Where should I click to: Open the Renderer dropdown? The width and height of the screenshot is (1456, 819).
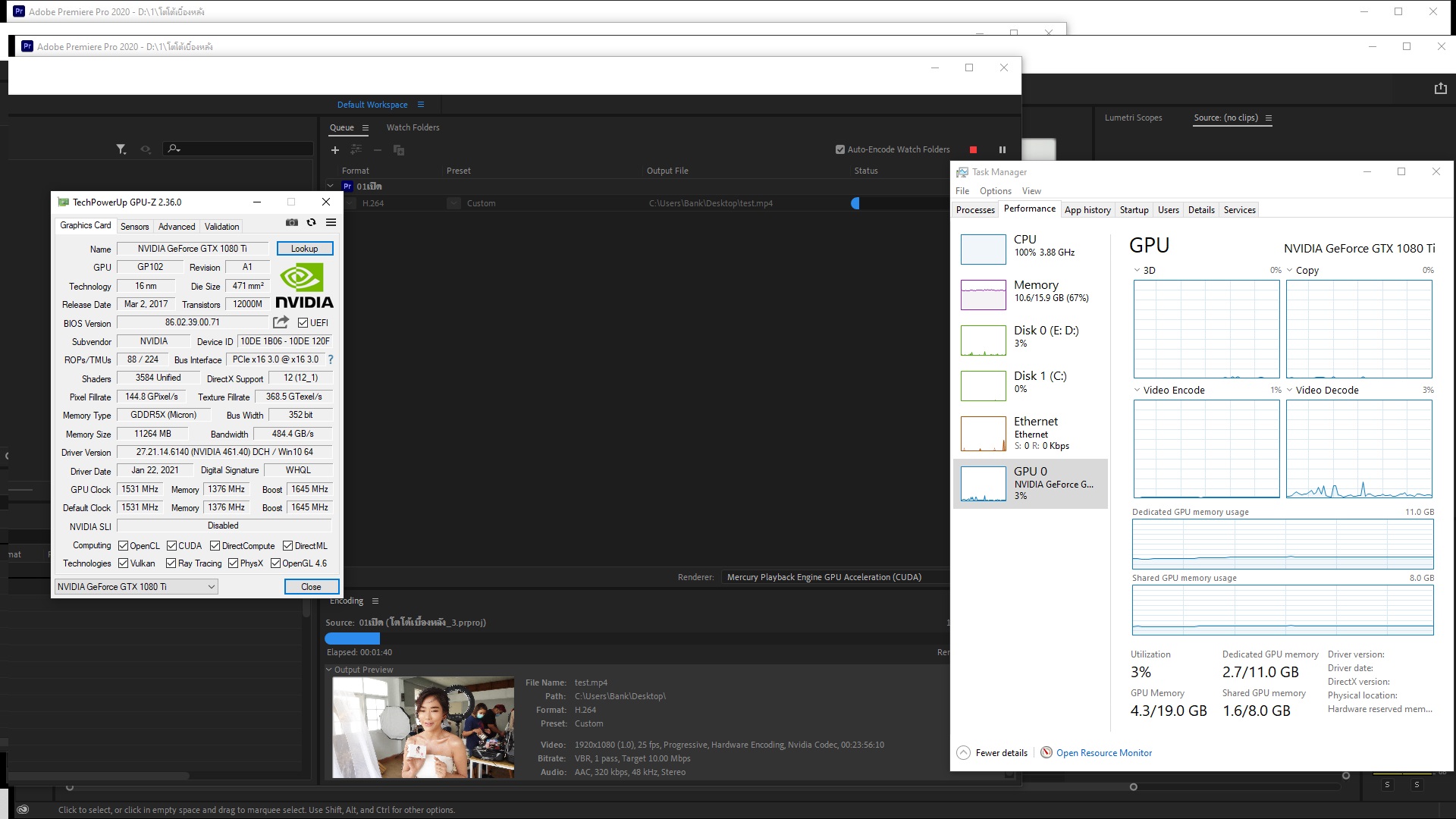point(834,577)
